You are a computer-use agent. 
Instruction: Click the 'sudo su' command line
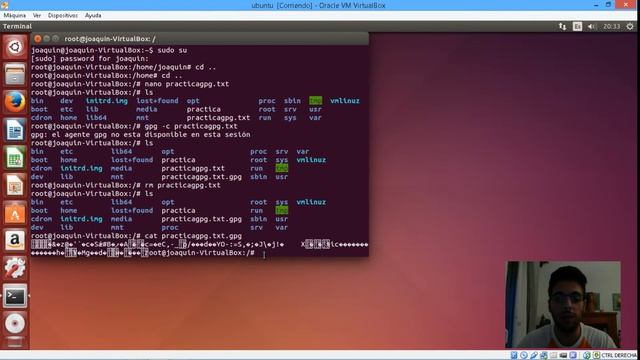(x=109, y=50)
